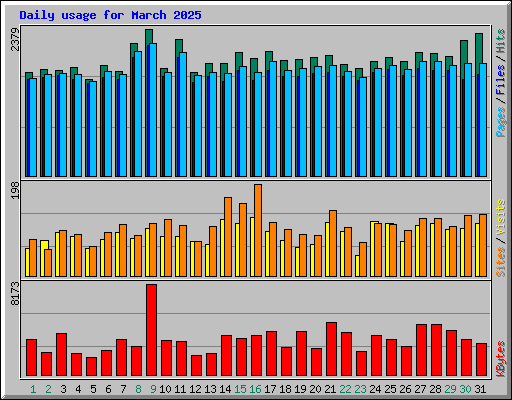The width and height of the screenshot is (512, 400).
Task: Click day 16 on the x-axis
Action: pyautogui.click(x=255, y=389)
